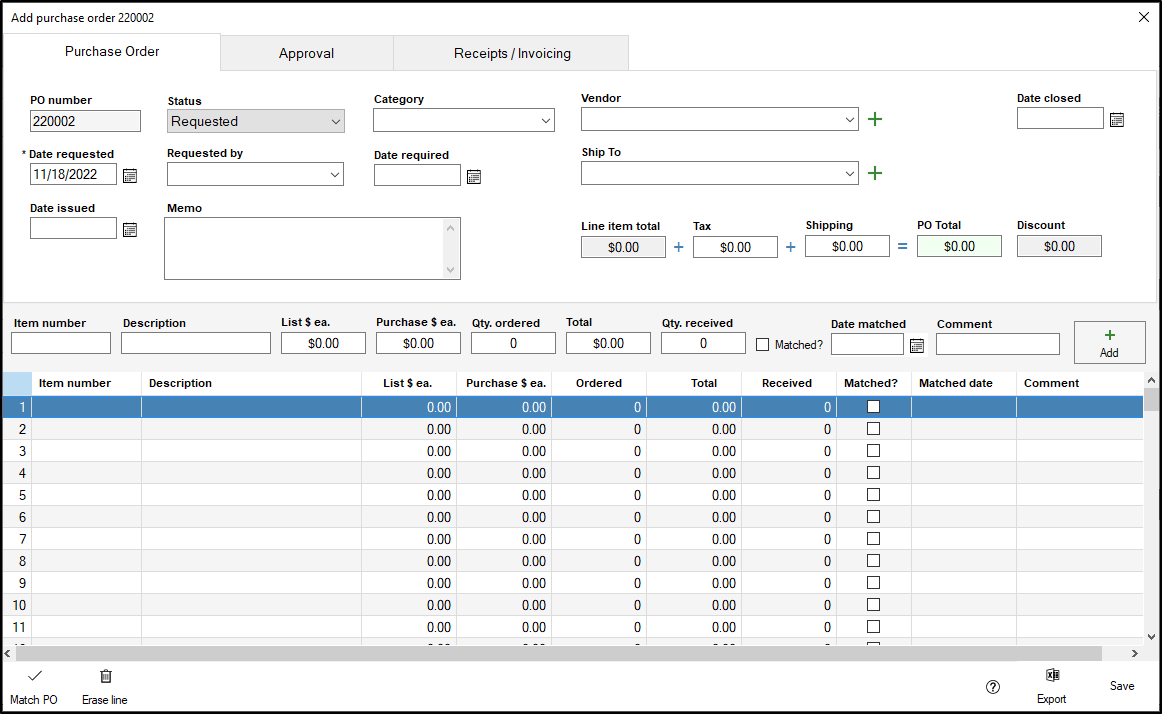1162x714 pixels.
Task: Click the Shipping amount field
Action: 847,246
